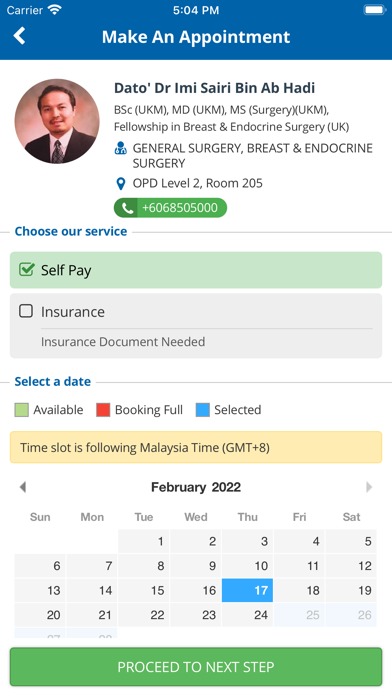Tap the Wi-Fi status icon
This screenshot has width=392, height=696.
[55, 10]
